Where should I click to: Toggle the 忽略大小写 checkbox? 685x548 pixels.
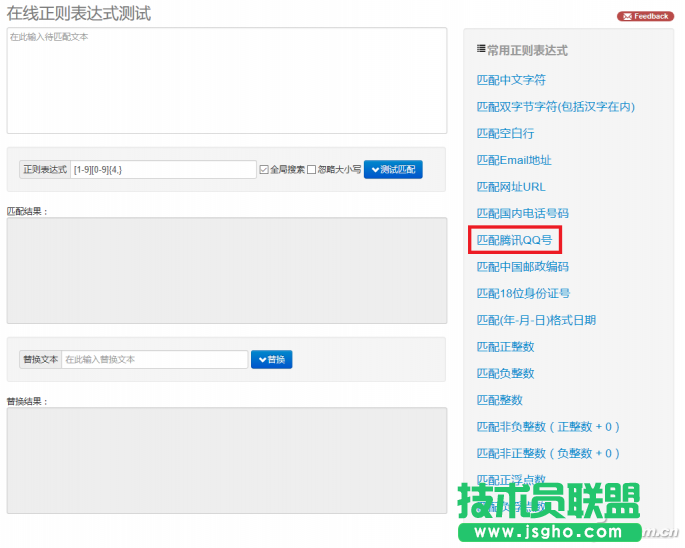point(312,170)
